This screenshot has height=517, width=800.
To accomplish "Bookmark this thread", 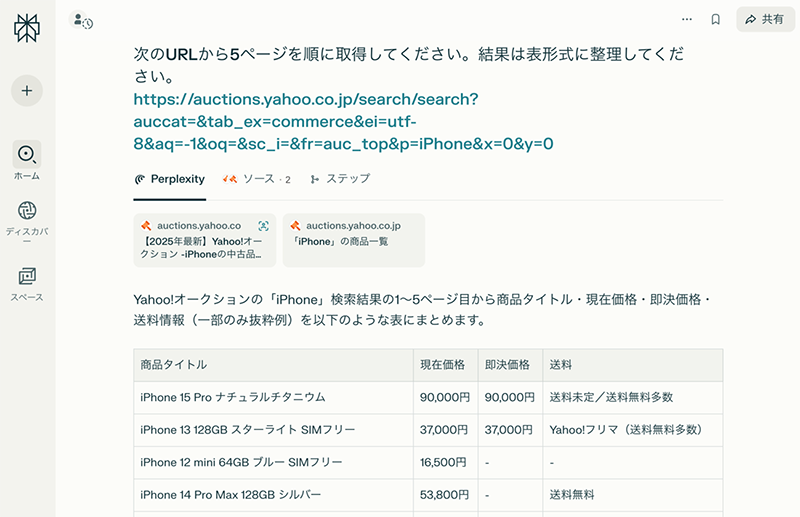I will [715, 19].
